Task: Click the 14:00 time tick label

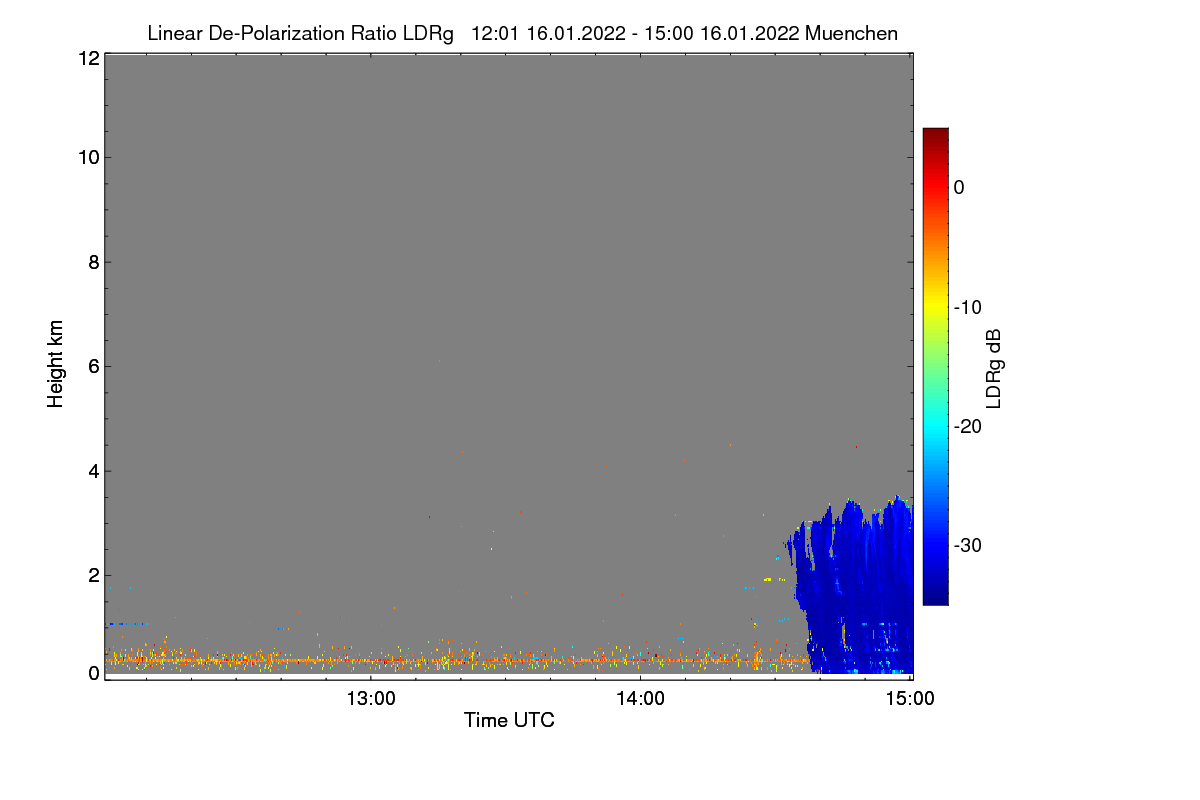Action: tap(640, 699)
